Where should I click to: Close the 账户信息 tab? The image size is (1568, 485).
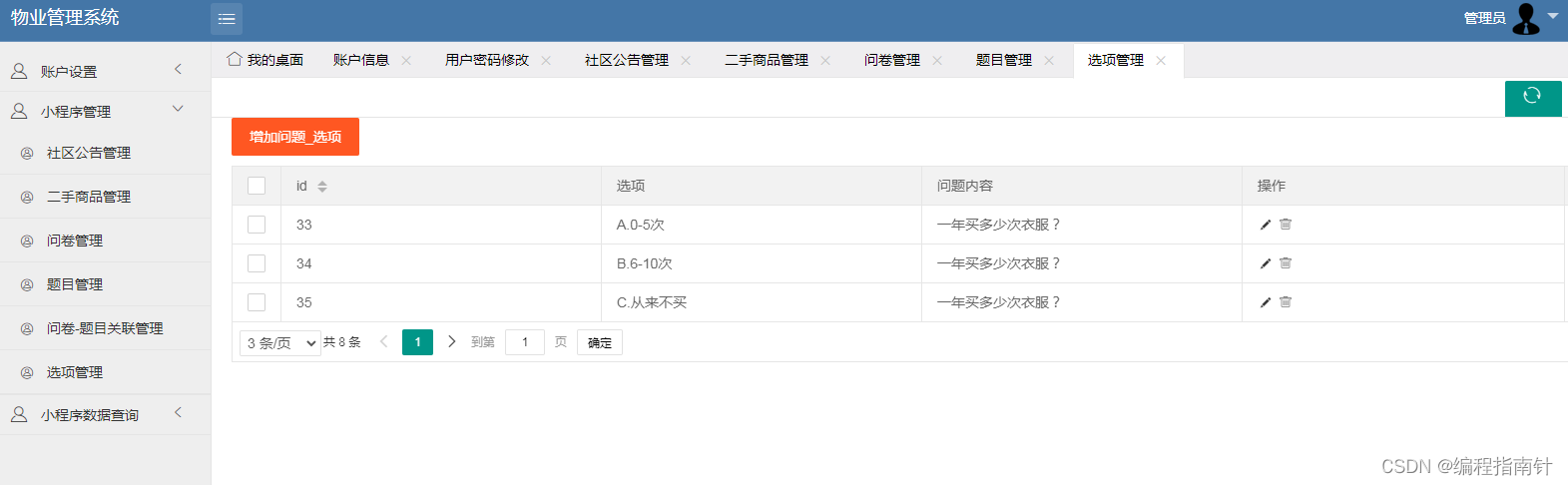point(406,61)
